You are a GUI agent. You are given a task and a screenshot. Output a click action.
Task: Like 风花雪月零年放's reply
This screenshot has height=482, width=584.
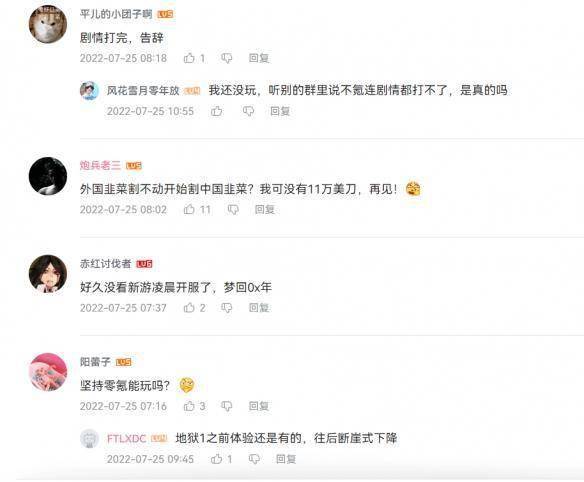[x=216, y=111]
